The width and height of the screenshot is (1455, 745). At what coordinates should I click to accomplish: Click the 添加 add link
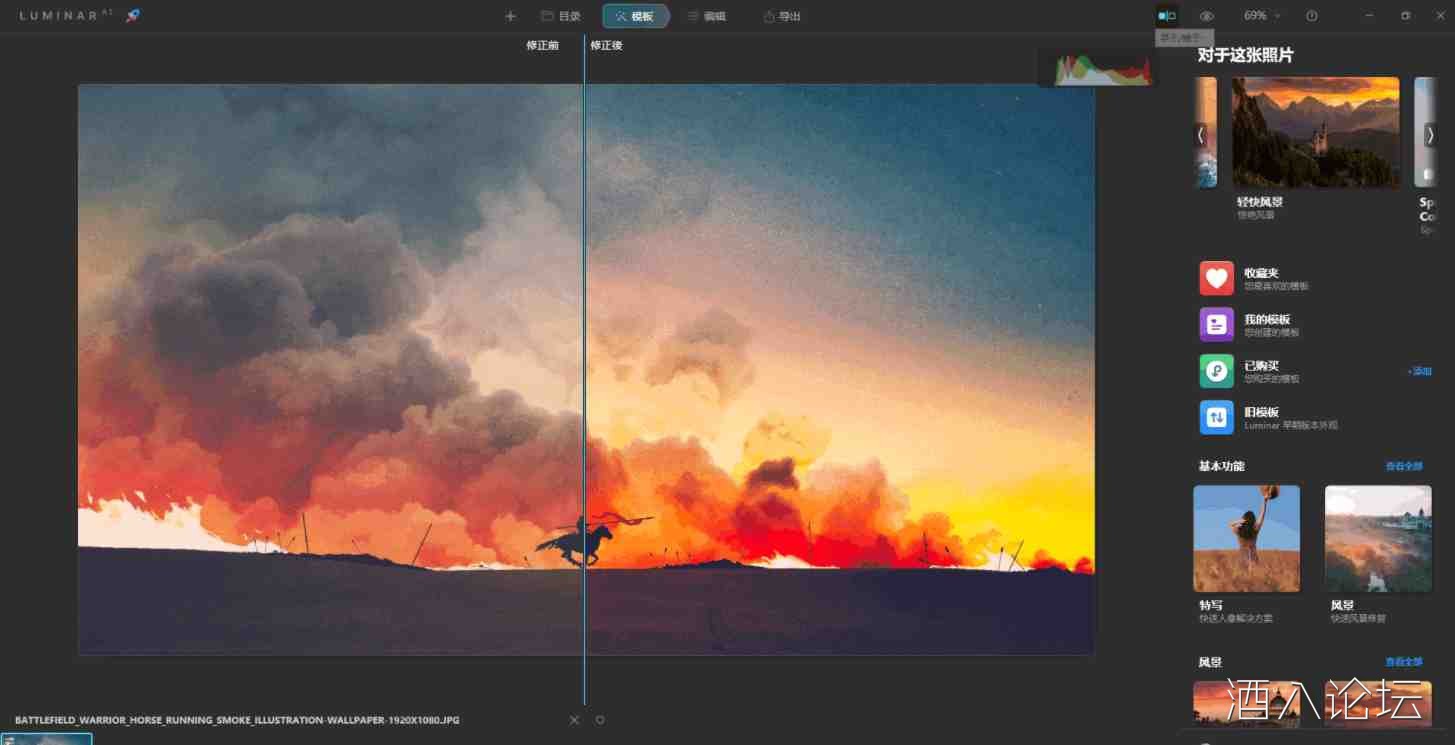[x=1420, y=371]
